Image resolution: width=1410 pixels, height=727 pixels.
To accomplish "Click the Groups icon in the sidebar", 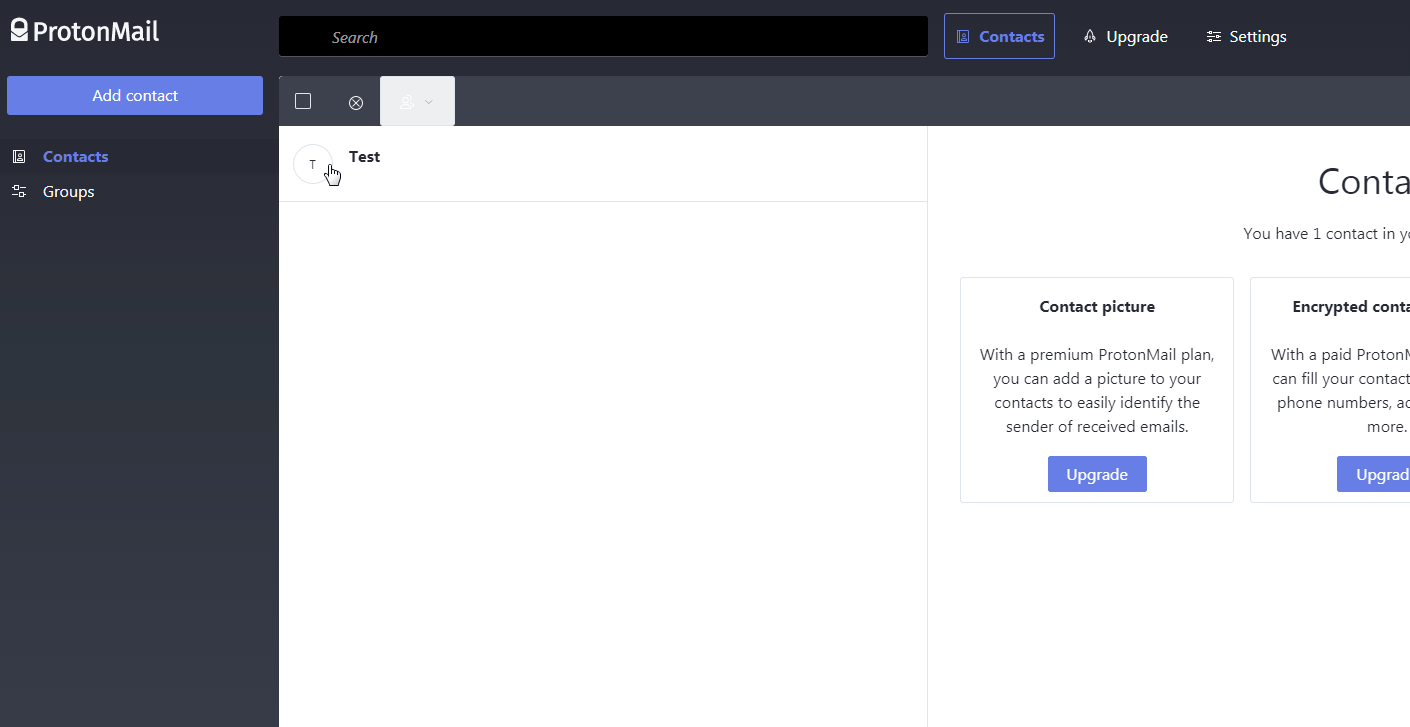I will point(20,191).
